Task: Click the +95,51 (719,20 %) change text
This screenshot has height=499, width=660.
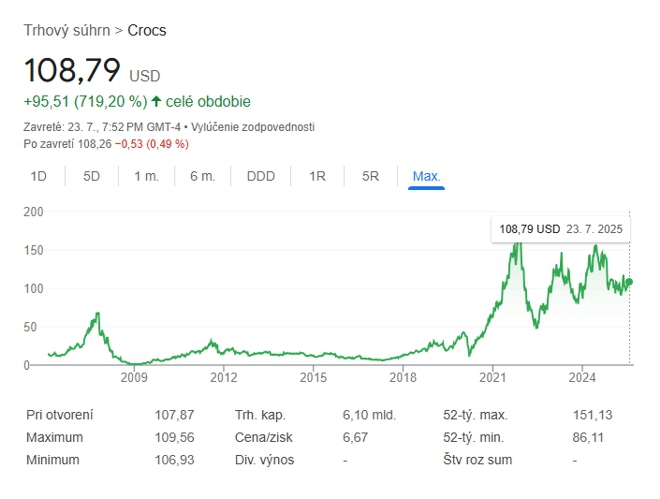Action: click(85, 101)
